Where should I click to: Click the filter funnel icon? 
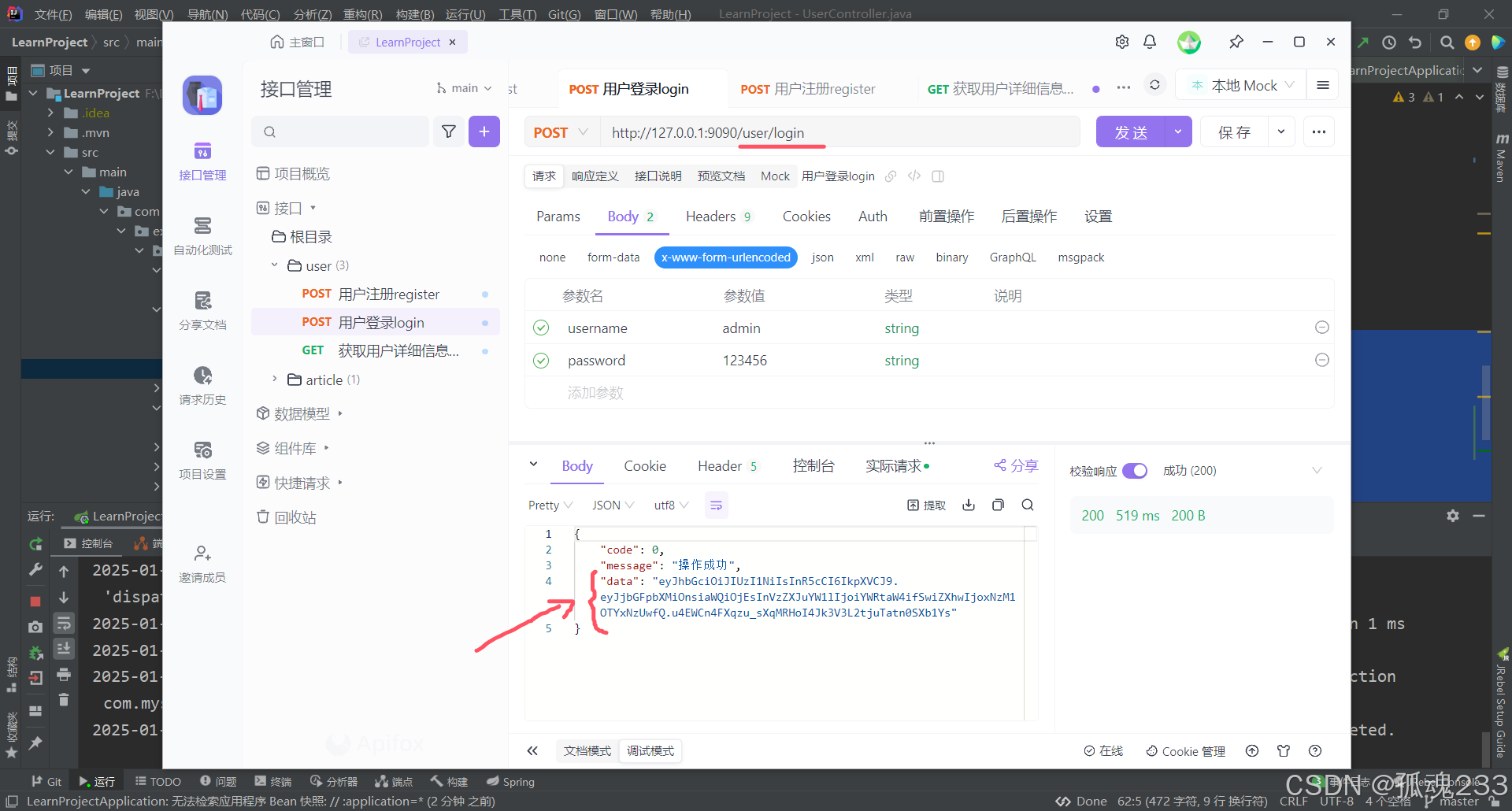(449, 131)
